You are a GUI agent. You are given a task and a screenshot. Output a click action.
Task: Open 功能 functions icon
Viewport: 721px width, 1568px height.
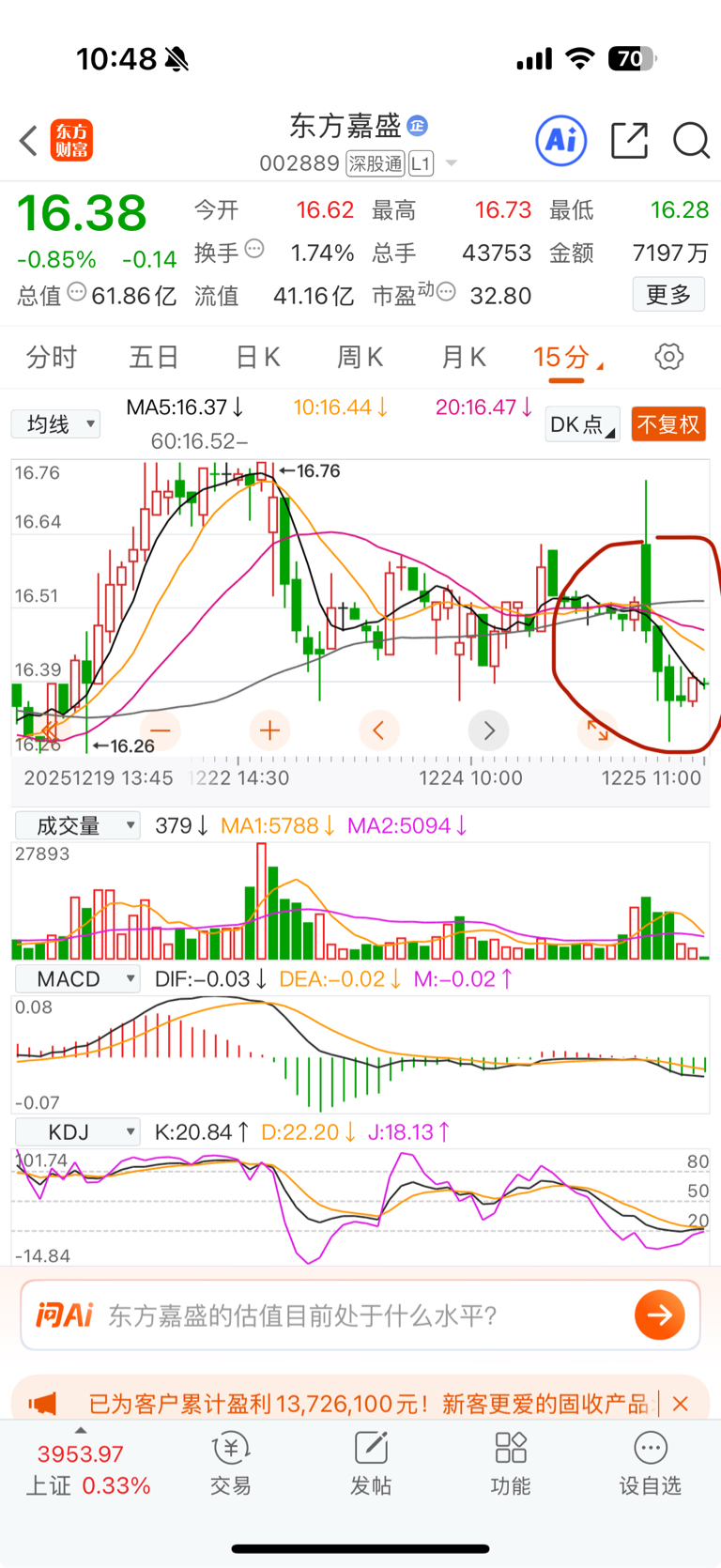point(511,1463)
